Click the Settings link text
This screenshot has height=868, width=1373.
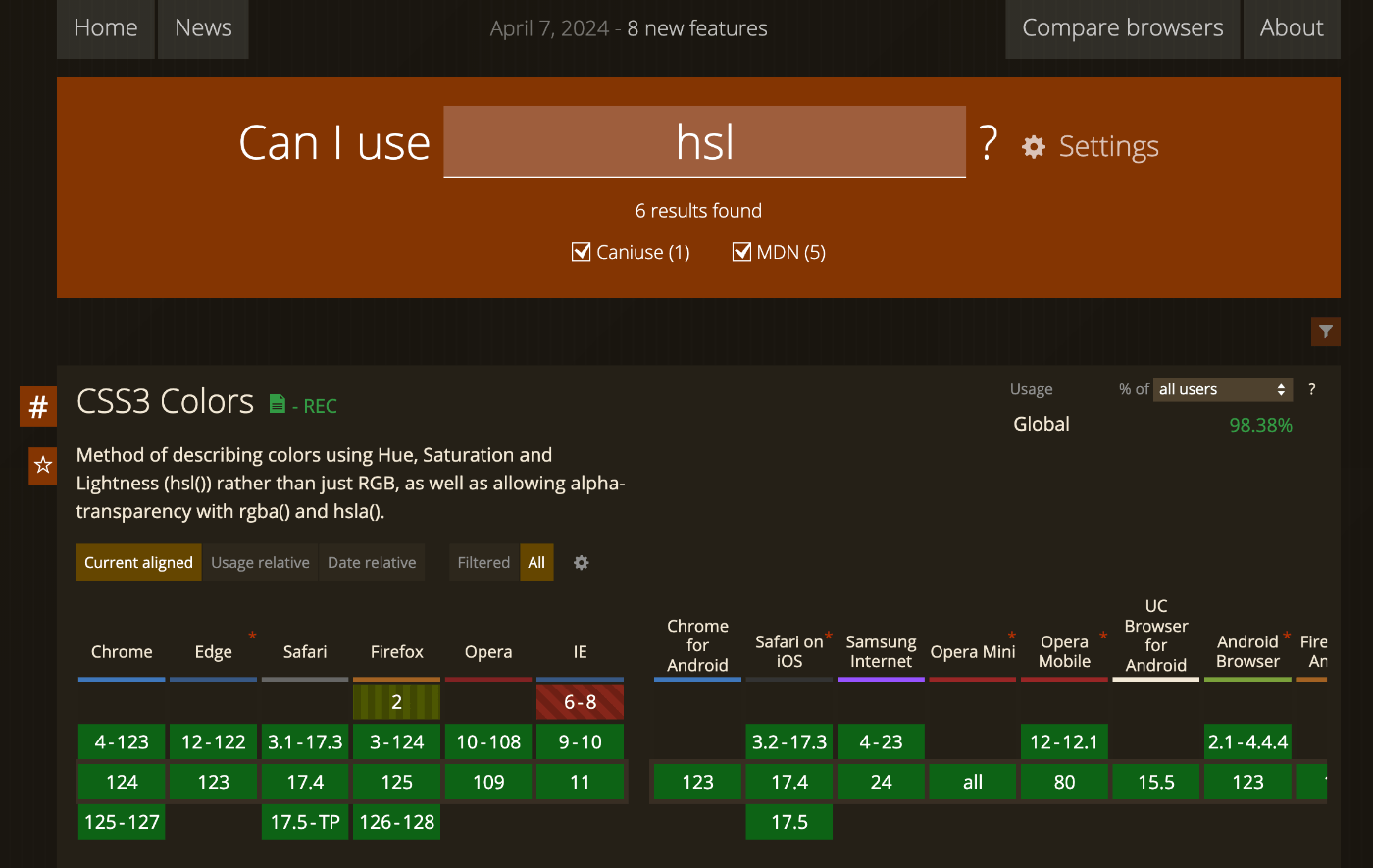[1109, 147]
